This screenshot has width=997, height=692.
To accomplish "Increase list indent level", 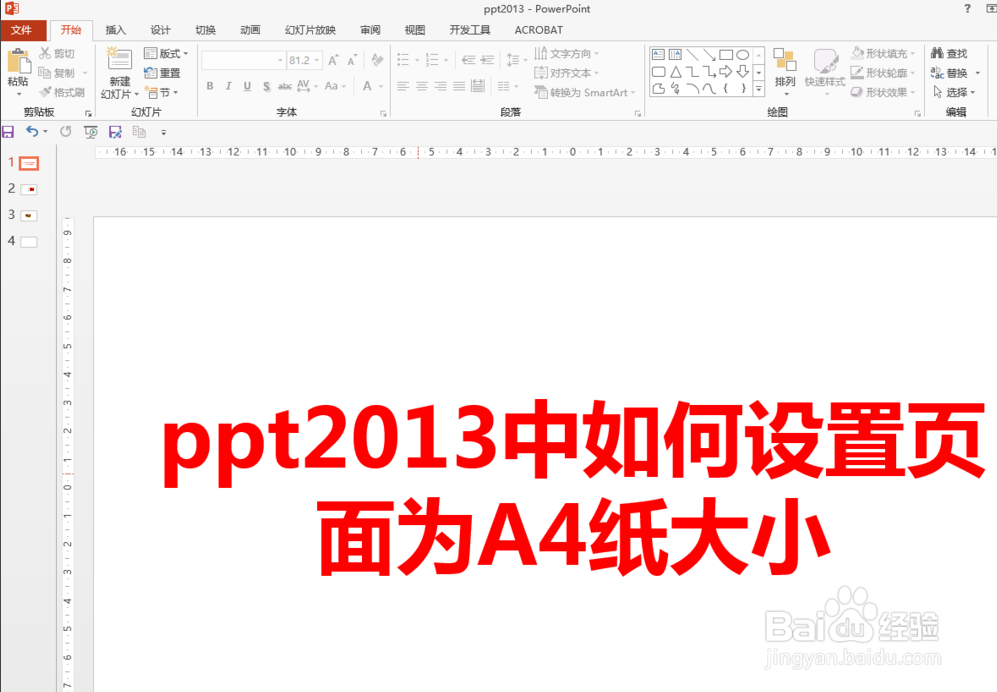I will (x=487, y=60).
